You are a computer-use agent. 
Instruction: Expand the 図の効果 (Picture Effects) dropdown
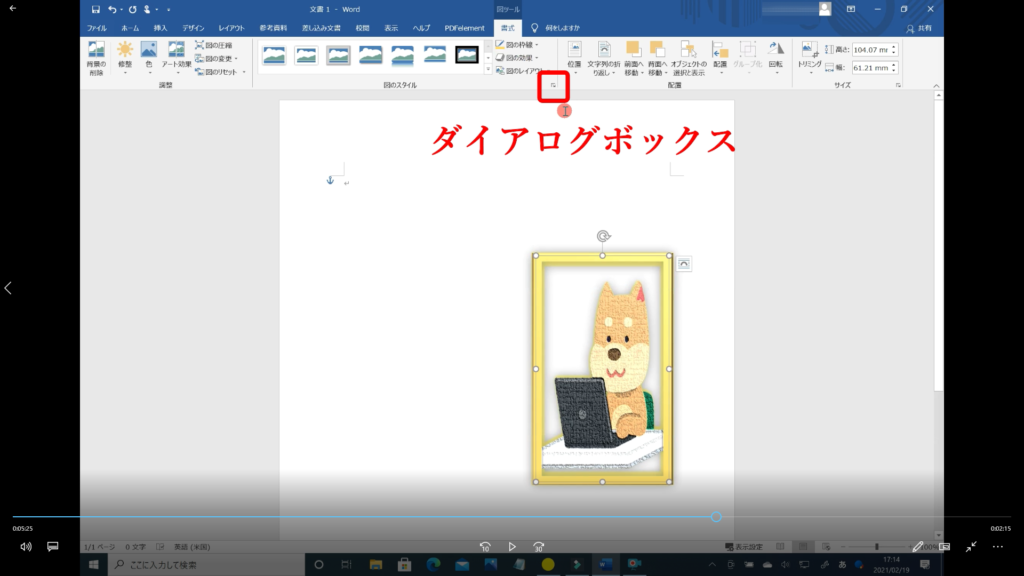517,58
